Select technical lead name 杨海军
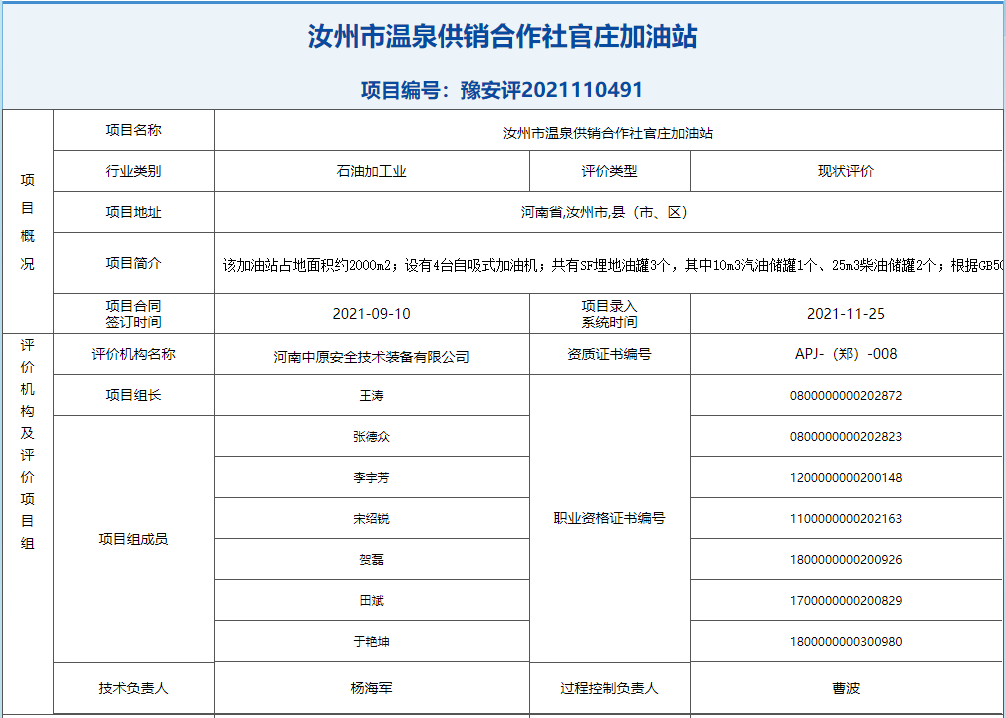1006x718 pixels. [371, 688]
